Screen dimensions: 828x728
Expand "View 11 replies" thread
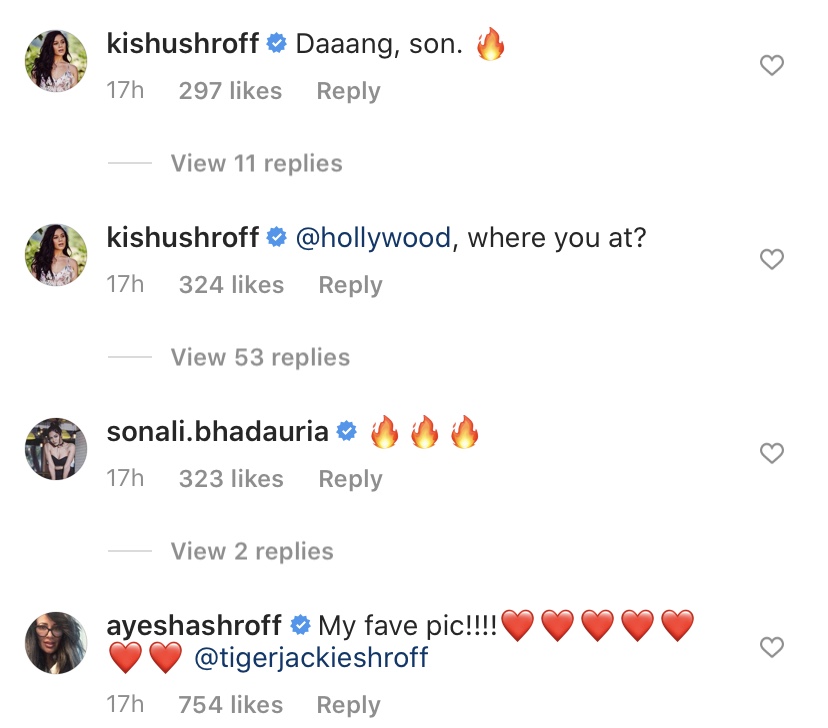coord(256,163)
